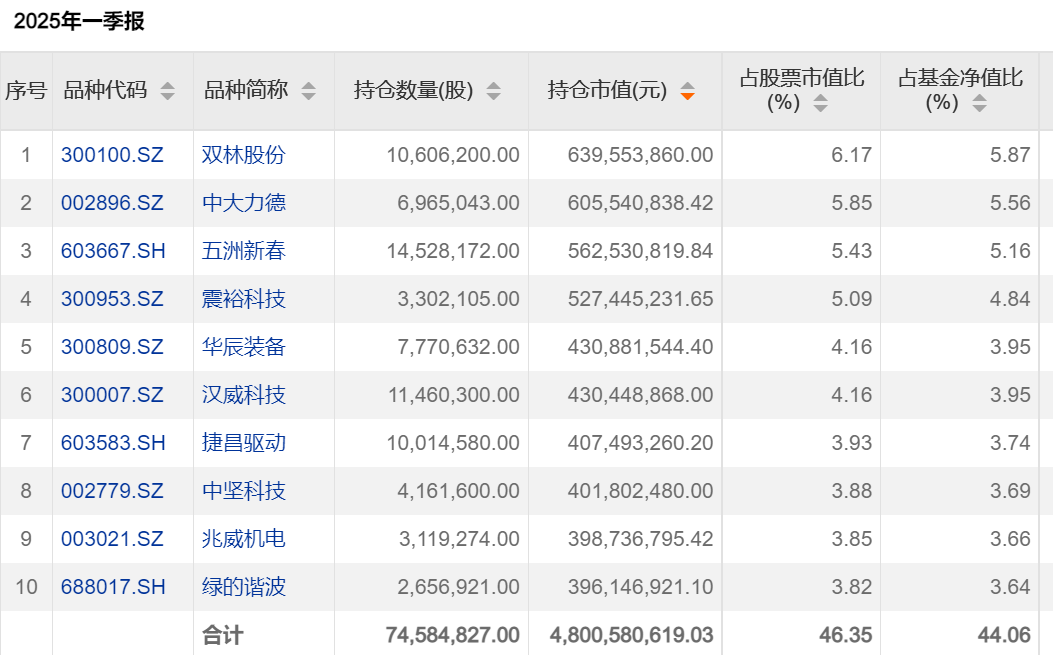The height and width of the screenshot is (655, 1053).
Task: Toggle 持仓市值(元) sort order arrow
Action: pos(687,91)
